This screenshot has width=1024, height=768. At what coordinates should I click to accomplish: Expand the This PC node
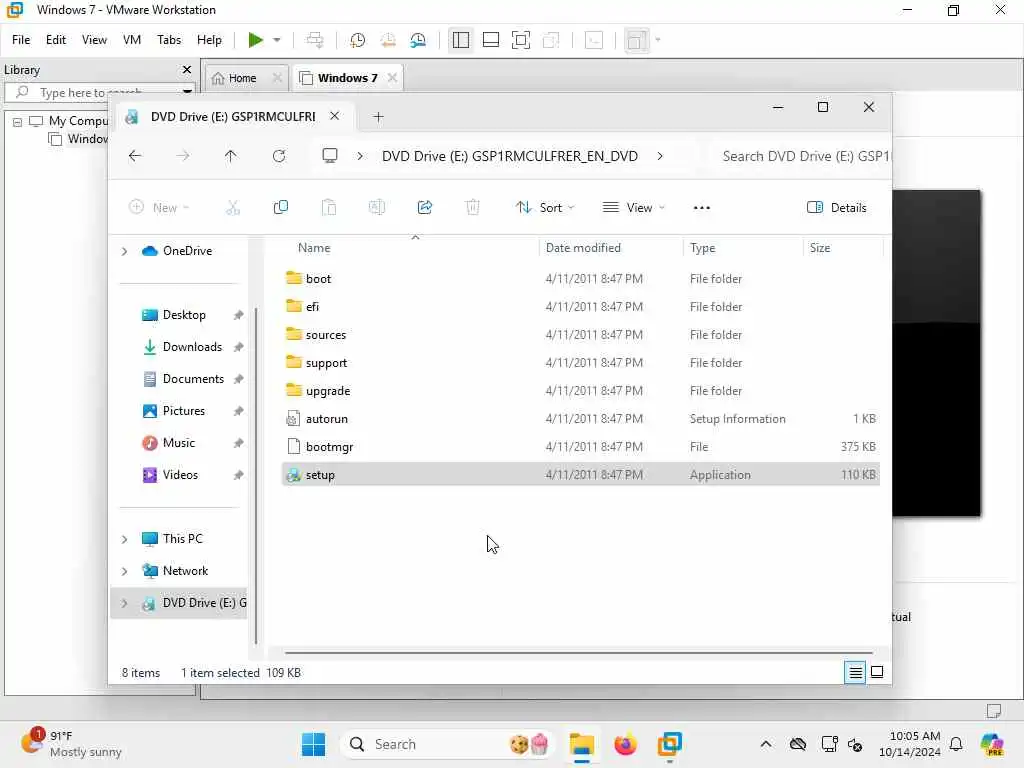coord(124,539)
